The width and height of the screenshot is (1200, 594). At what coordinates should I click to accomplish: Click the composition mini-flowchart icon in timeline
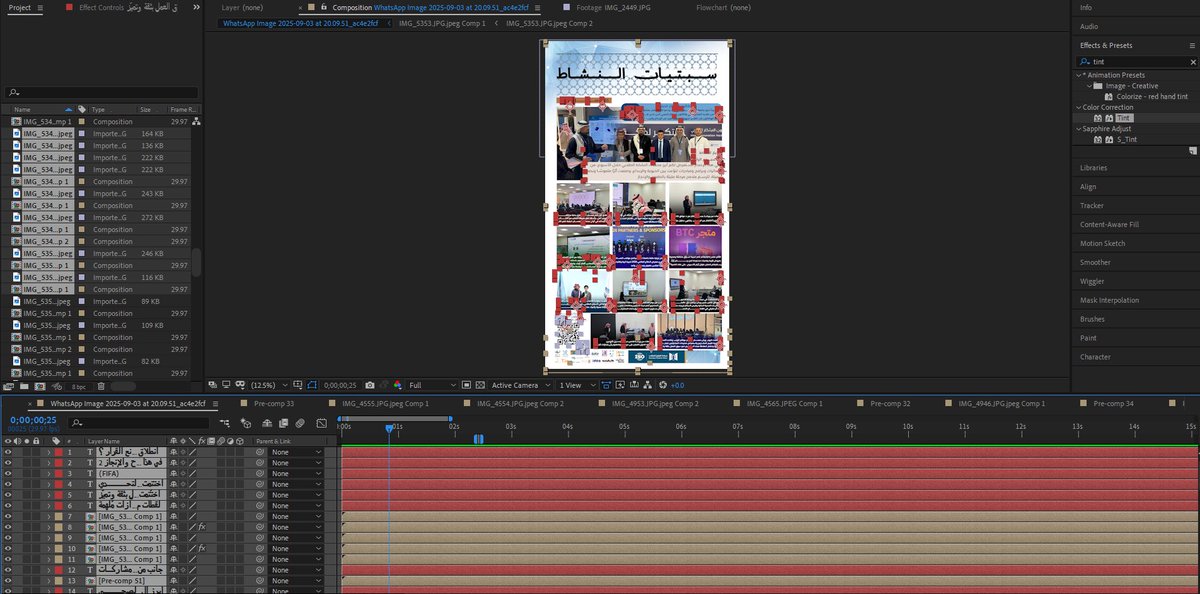(225, 423)
